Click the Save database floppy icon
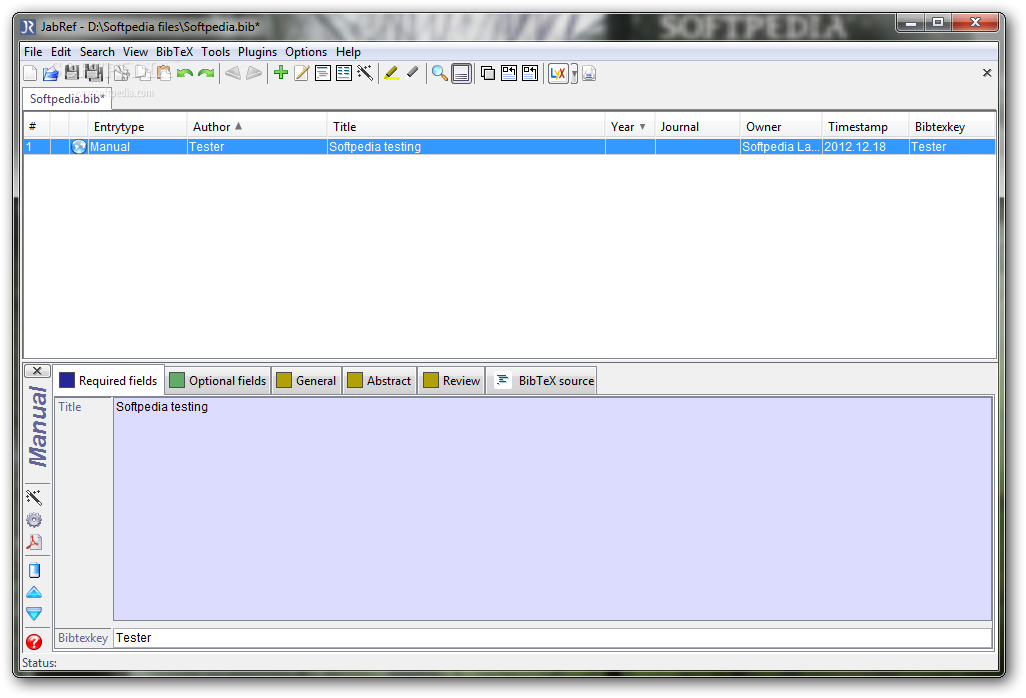 [x=72, y=73]
